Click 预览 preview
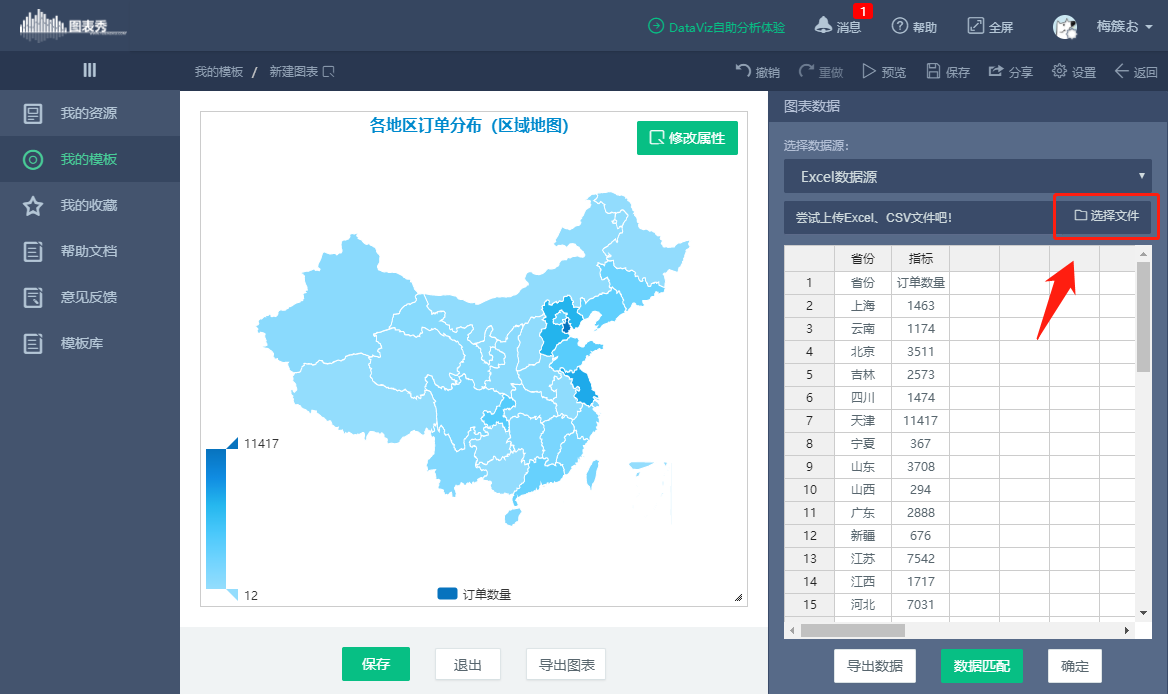This screenshot has width=1168, height=694. (x=884, y=71)
